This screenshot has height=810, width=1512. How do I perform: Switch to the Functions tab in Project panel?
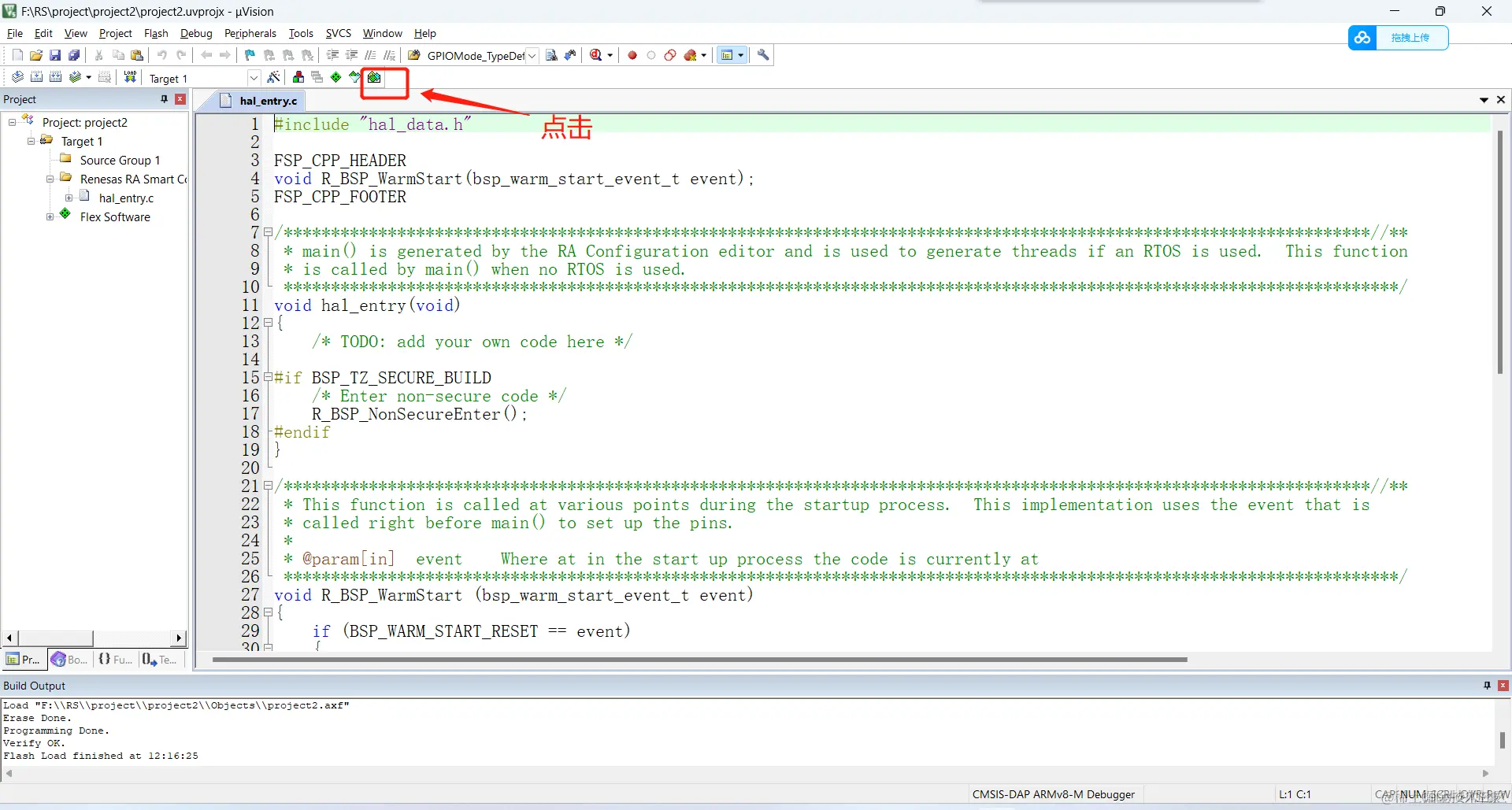tap(115, 660)
